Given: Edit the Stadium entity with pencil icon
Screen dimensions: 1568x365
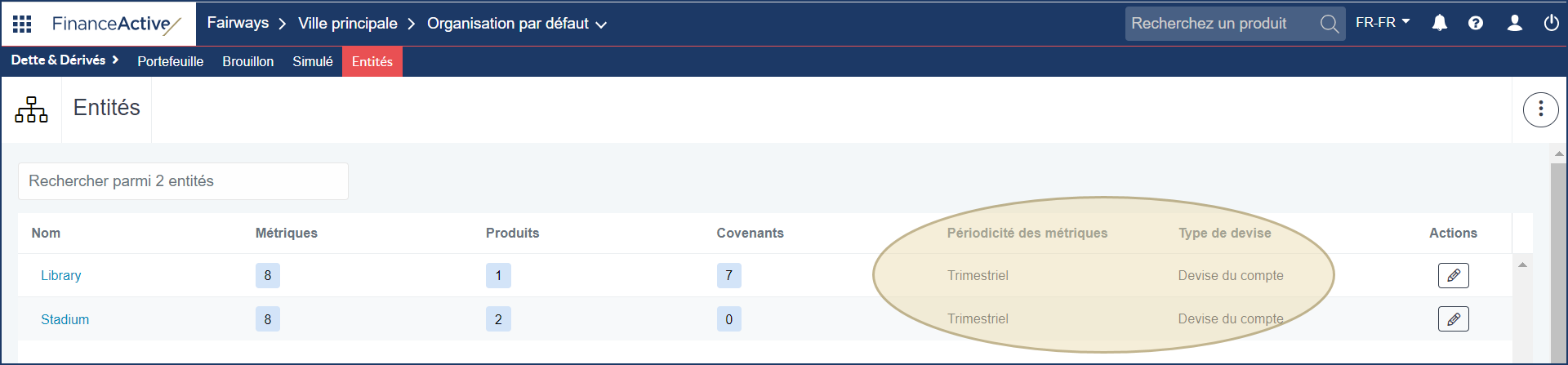Looking at the screenshot, I should pyautogui.click(x=1453, y=319).
